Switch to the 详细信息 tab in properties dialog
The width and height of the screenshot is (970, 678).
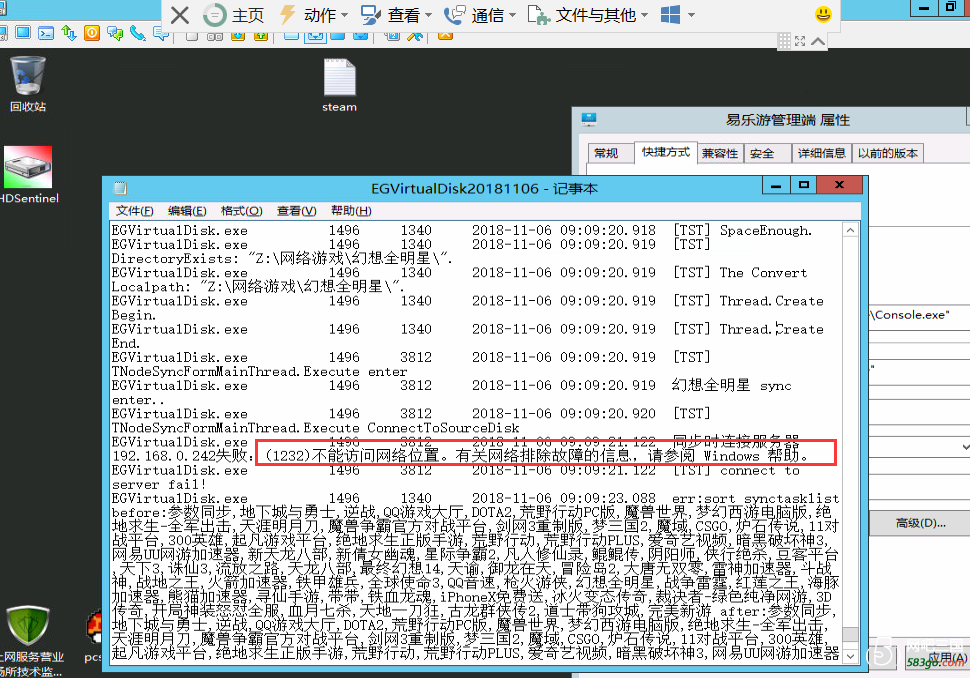pyautogui.click(x=822, y=153)
